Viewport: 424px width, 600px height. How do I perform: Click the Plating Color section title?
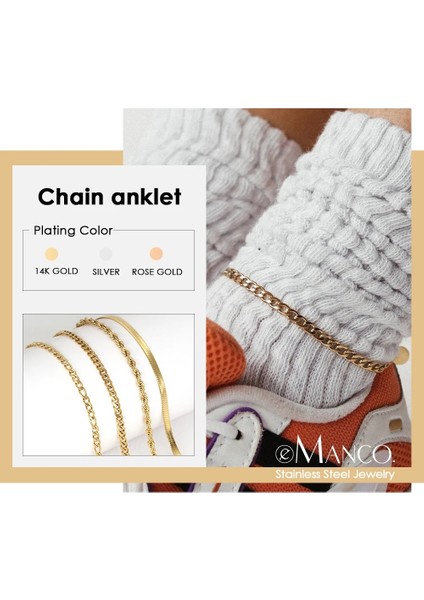coord(73,230)
